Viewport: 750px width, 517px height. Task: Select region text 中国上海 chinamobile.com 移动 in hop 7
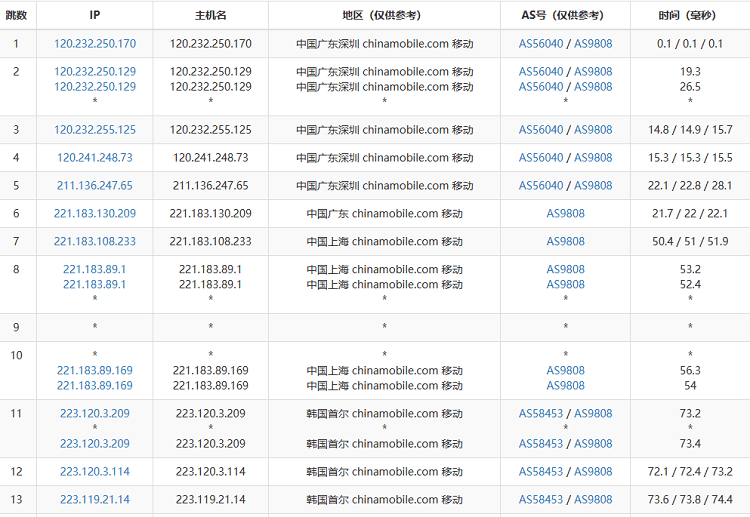coord(384,241)
